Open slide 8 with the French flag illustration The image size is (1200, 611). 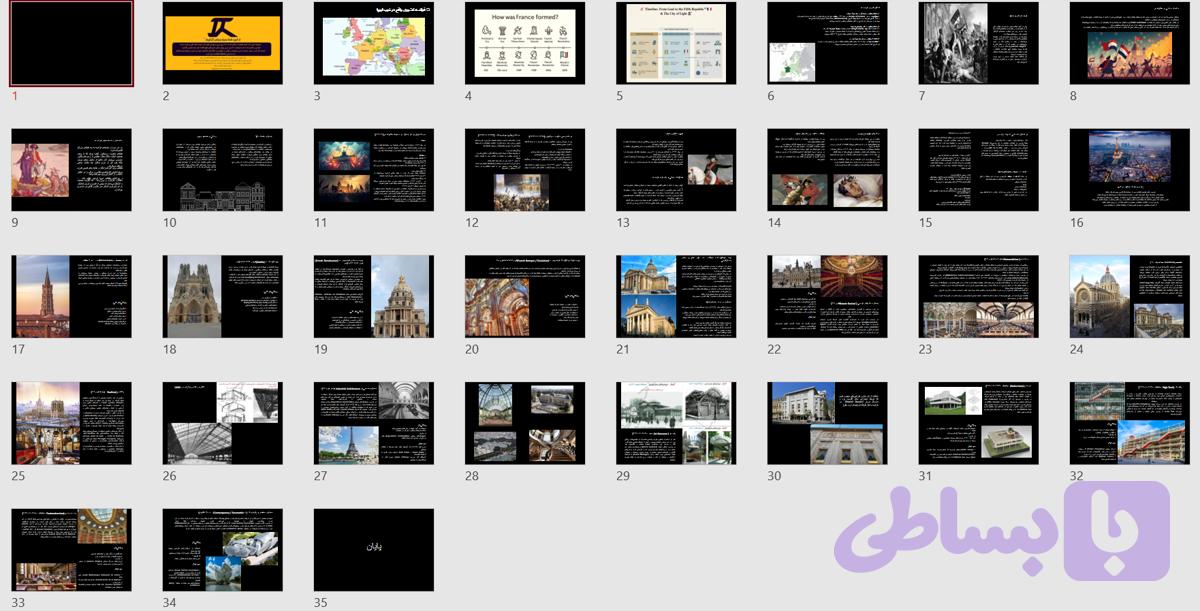click(x=1130, y=43)
